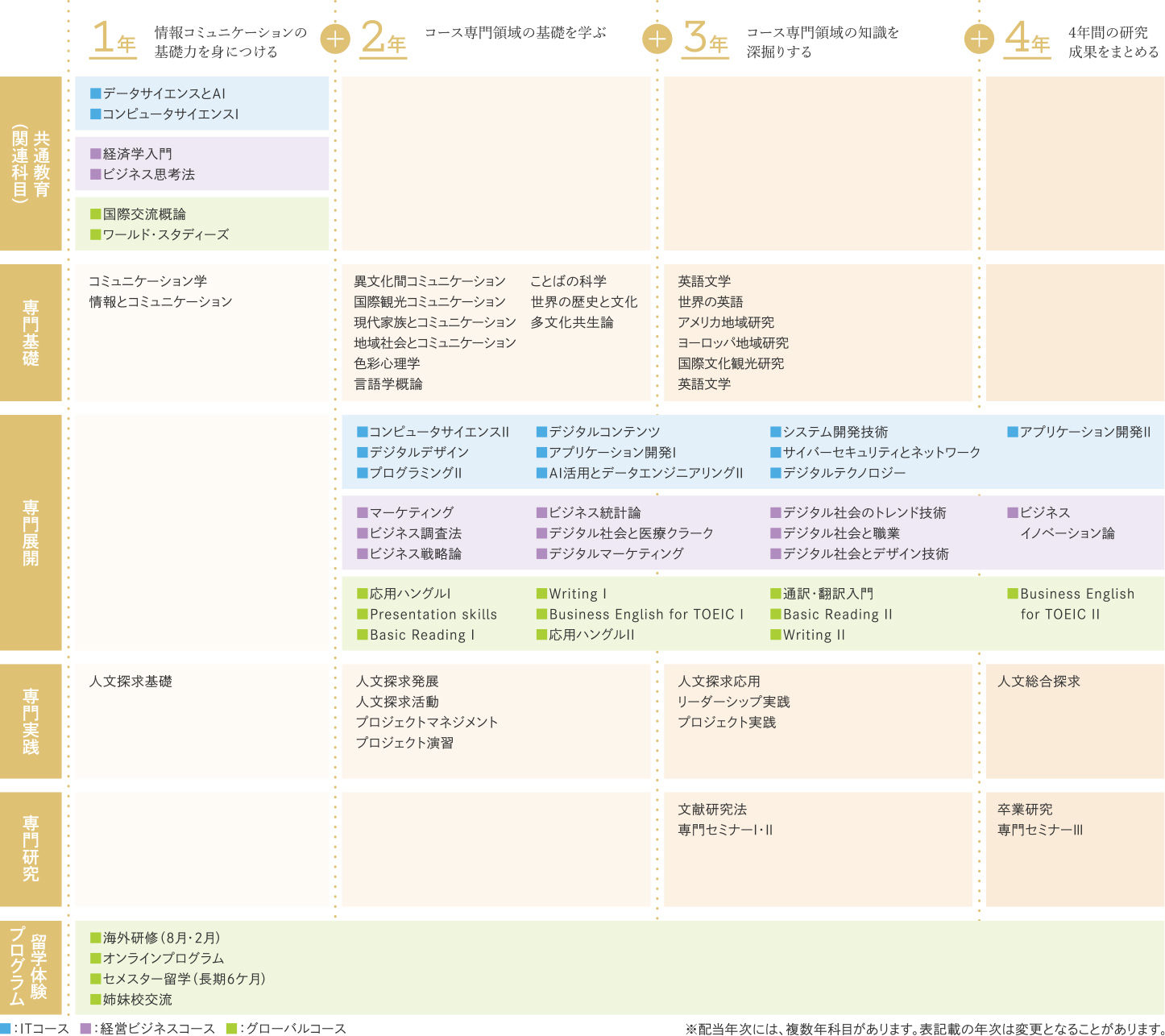This screenshot has height=1036, width=1165.
Task: Open the 専門研究 row label
Action: 31,849
